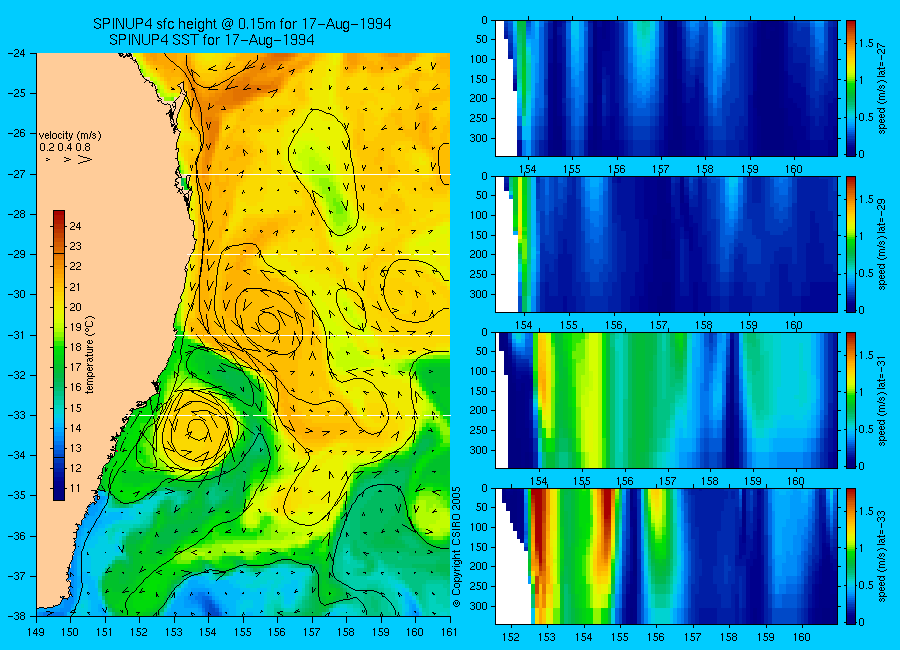Click the 'temperature (°C)' colorbar label
Screen dimensions: 900x650
(90, 354)
